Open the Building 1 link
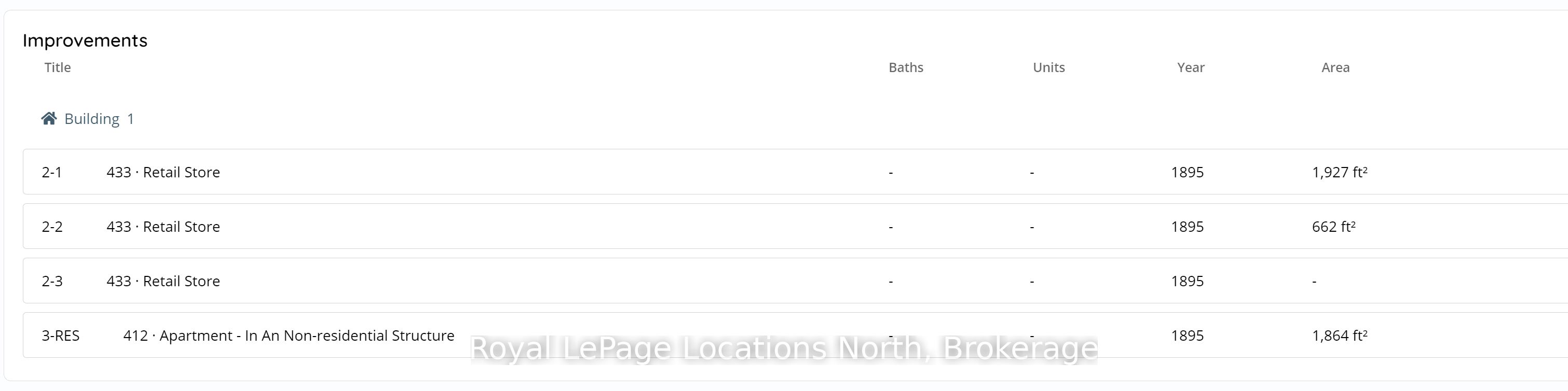The image size is (1568, 391). coord(99,119)
